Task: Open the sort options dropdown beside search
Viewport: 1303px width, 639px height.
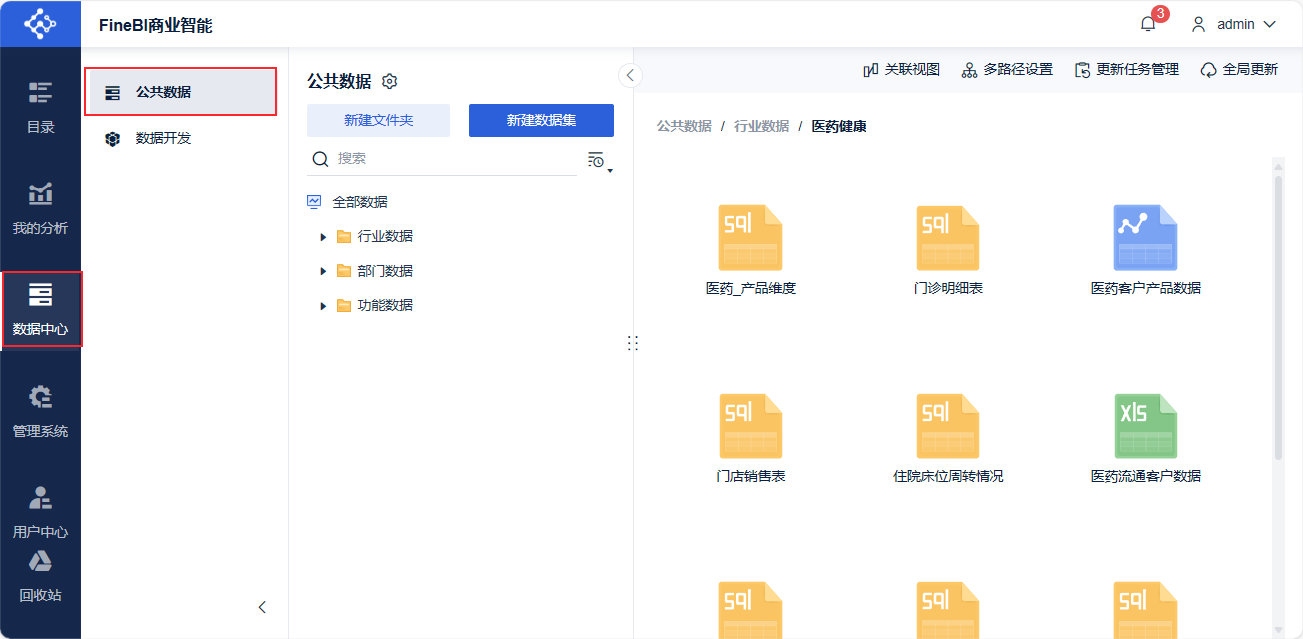Action: [x=598, y=160]
